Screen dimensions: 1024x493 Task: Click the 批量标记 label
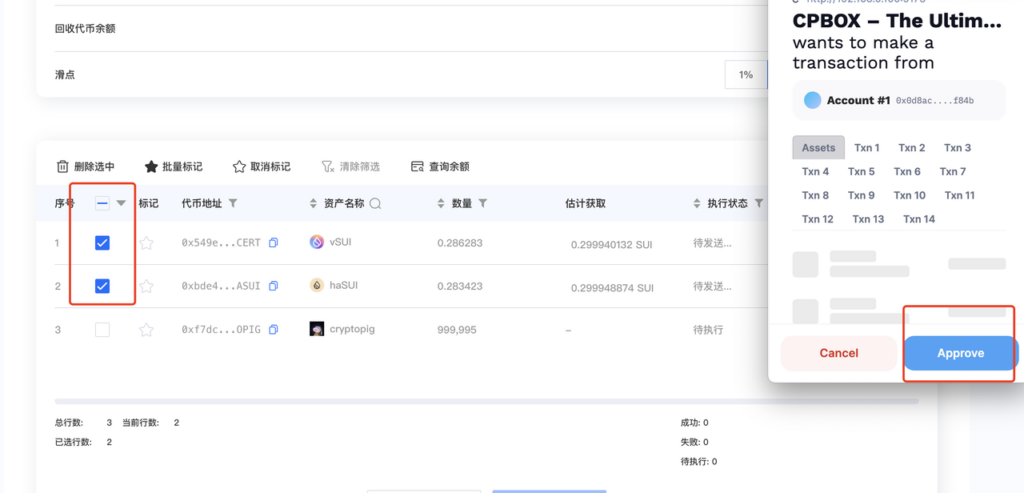(x=182, y=167)
